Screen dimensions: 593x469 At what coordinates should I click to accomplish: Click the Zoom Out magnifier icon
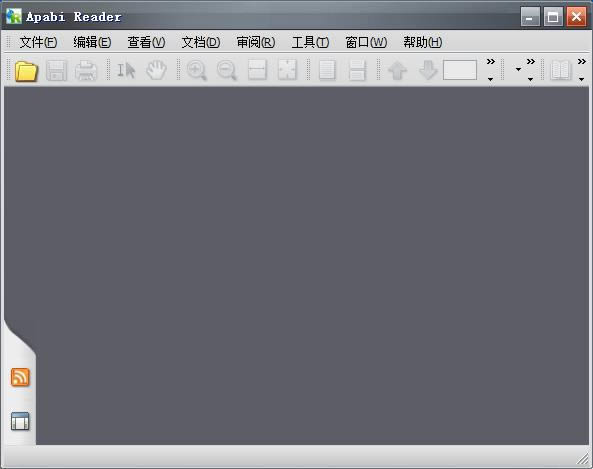click(x=227, y=70)
